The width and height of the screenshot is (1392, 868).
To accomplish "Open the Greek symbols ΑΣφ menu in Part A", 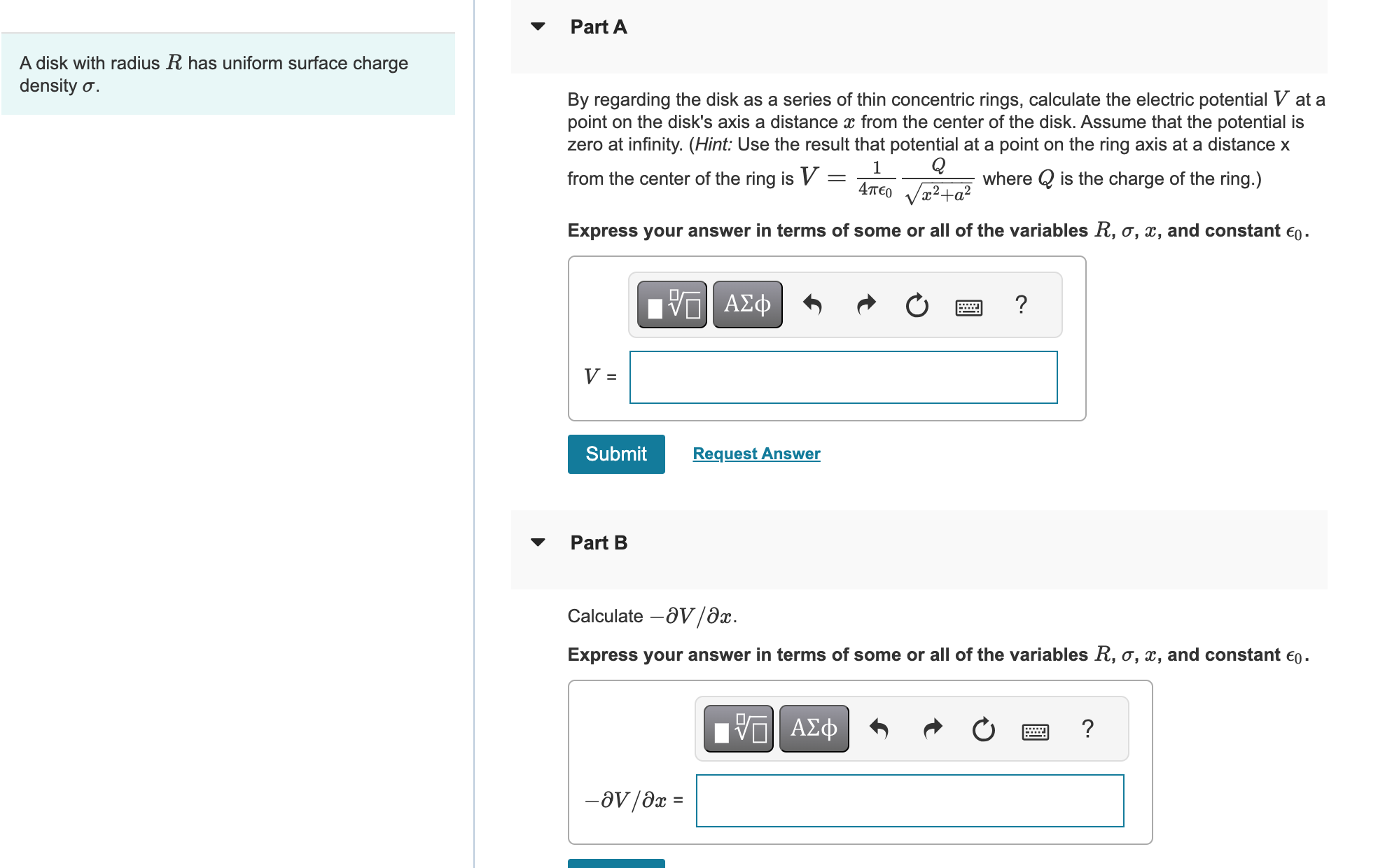I will tap(746, 304).
